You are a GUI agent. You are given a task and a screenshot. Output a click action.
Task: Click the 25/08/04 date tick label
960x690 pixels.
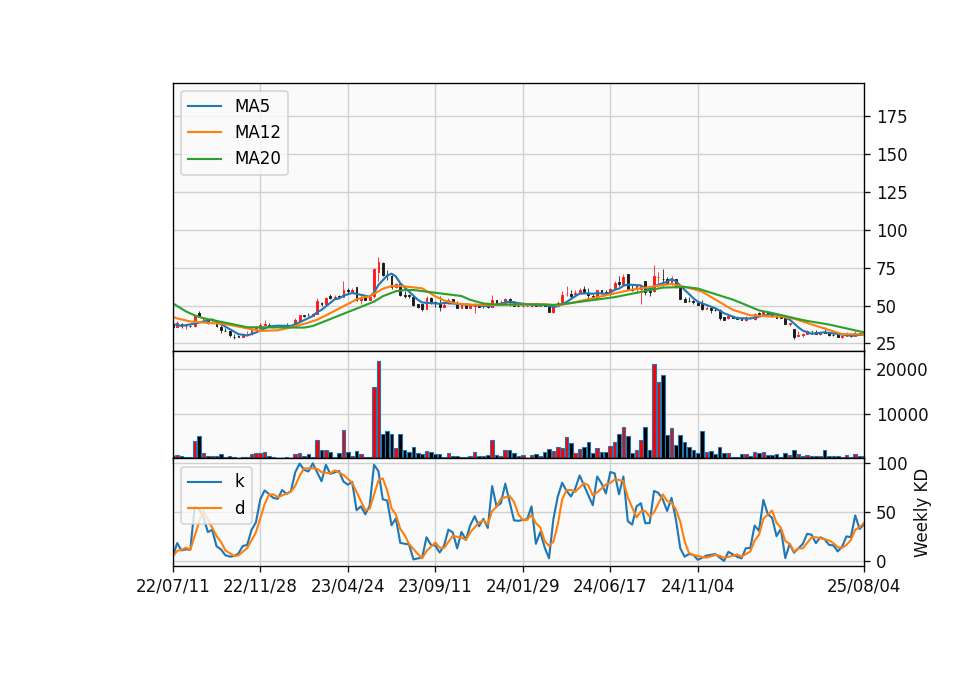point(863,586)
